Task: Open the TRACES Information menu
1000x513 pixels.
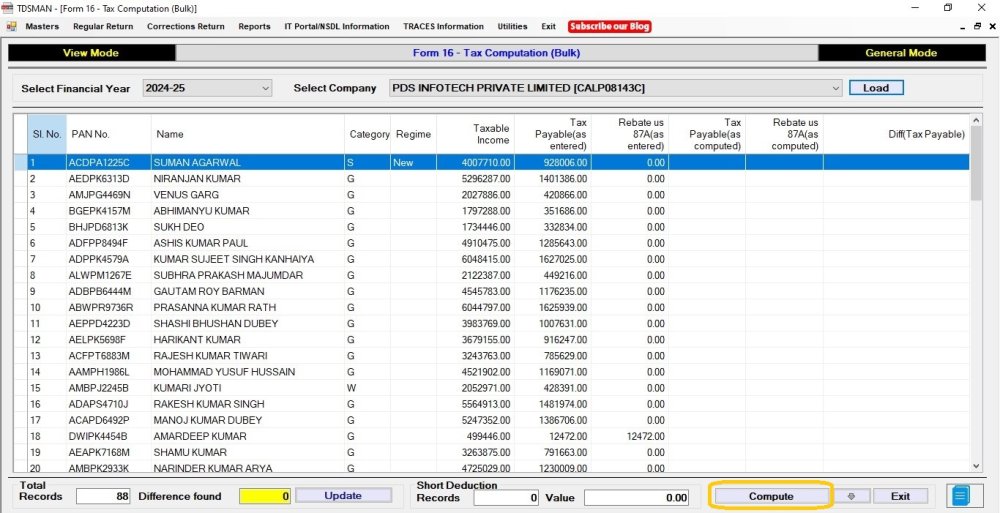Action: click(443, 26)
